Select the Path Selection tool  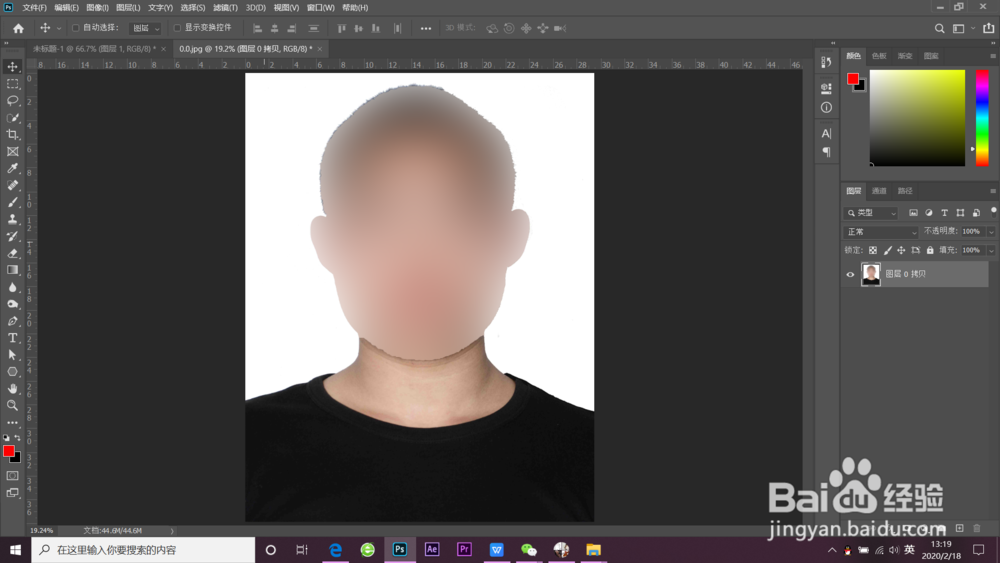12,355
